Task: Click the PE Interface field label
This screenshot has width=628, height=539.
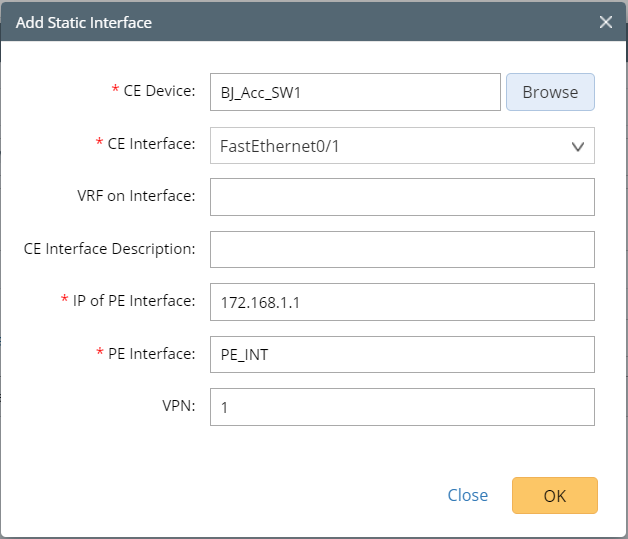Action: click(x=150, y=353)
